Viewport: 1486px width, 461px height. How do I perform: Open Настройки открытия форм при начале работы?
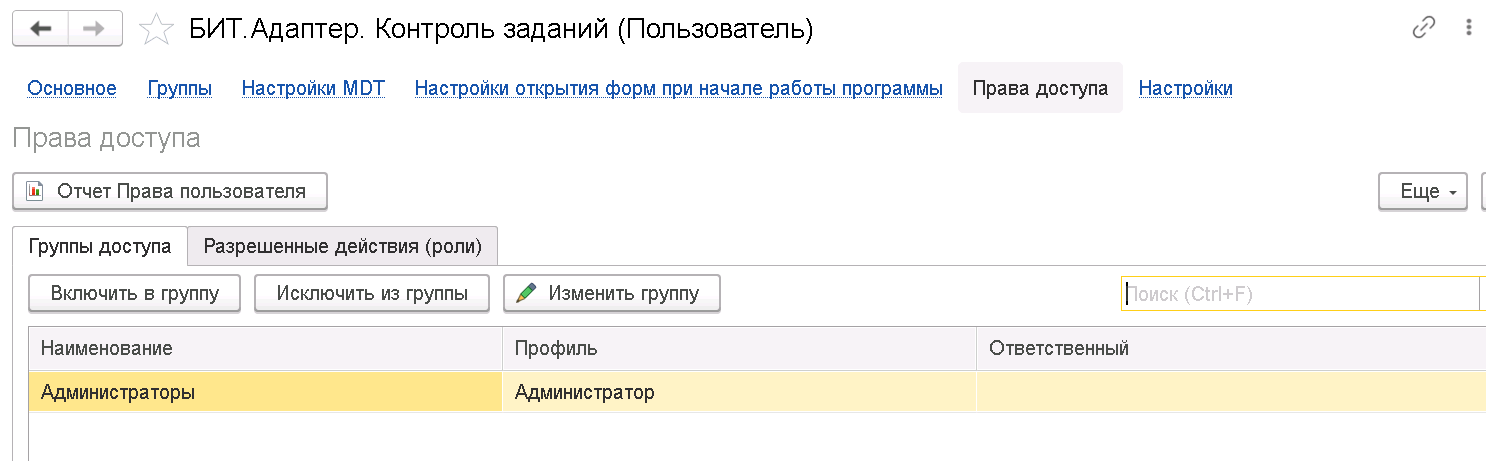[678, 88]
